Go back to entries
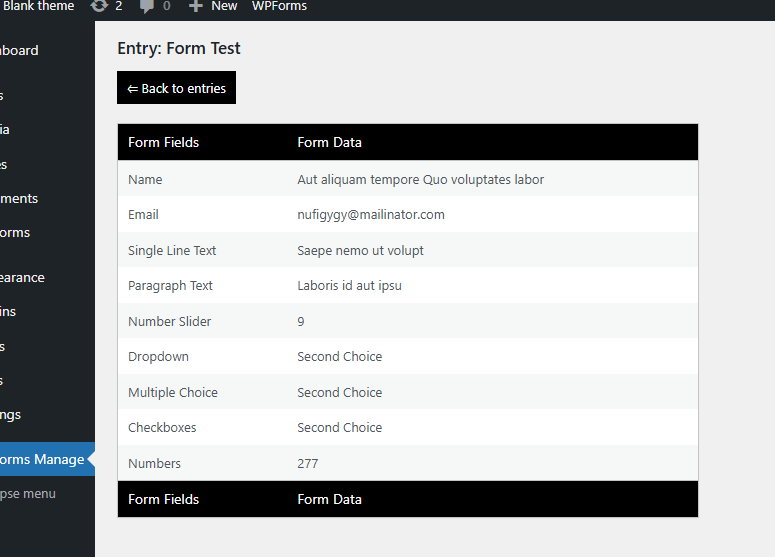 point(176,88)
